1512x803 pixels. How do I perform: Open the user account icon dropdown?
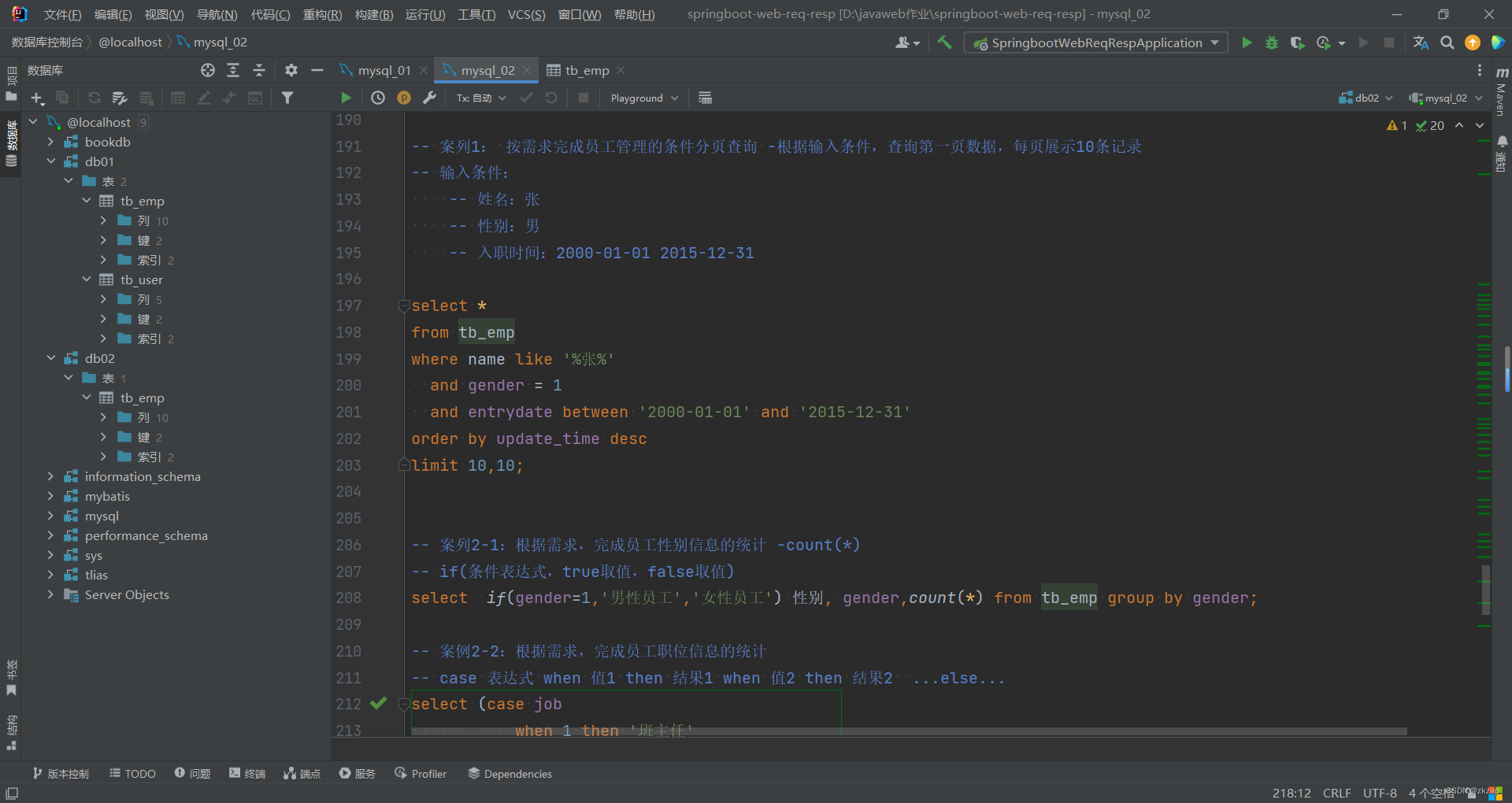click(x=907, y=43)
